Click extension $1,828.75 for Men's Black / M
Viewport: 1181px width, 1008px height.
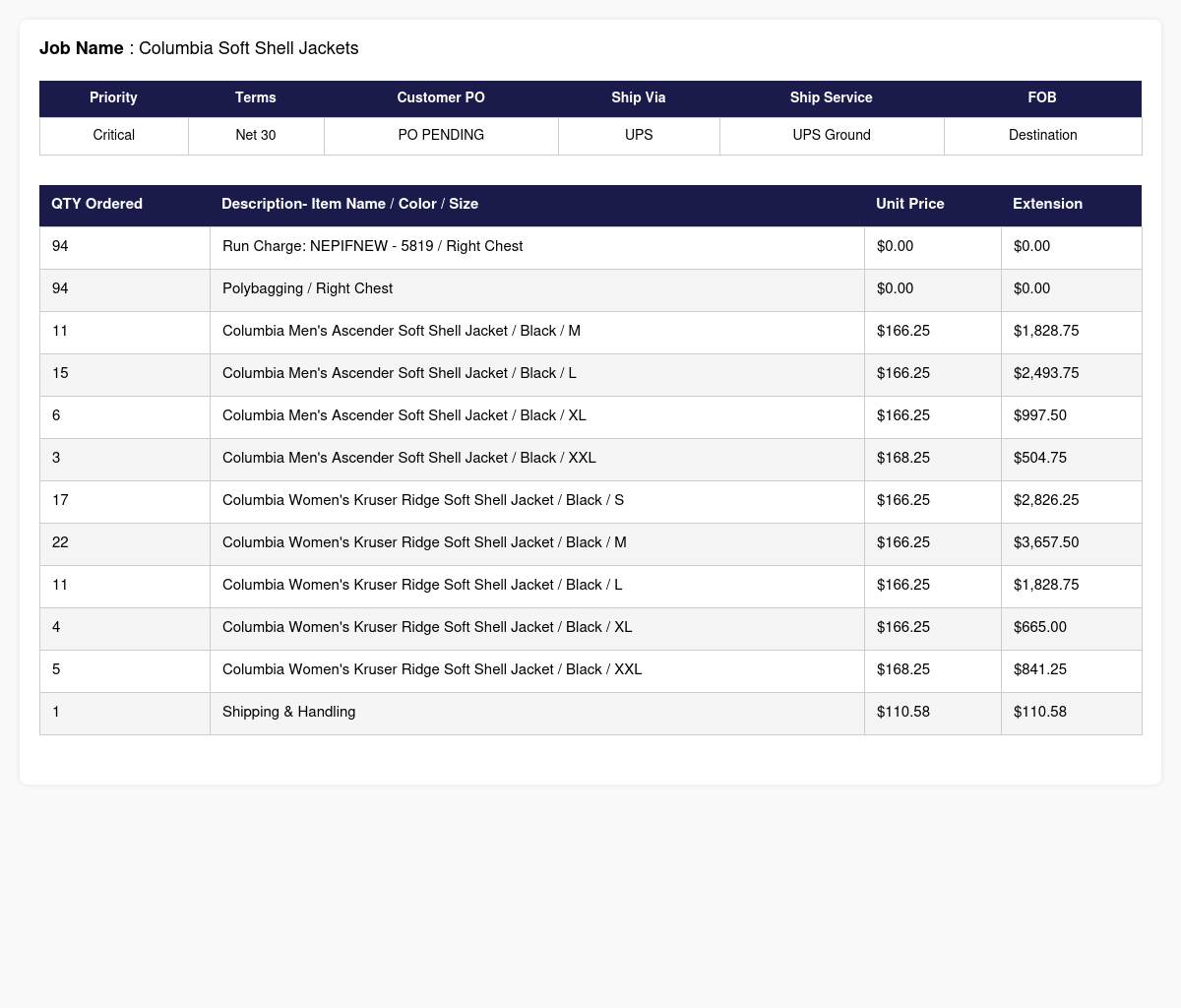(x=1072, y=331)
